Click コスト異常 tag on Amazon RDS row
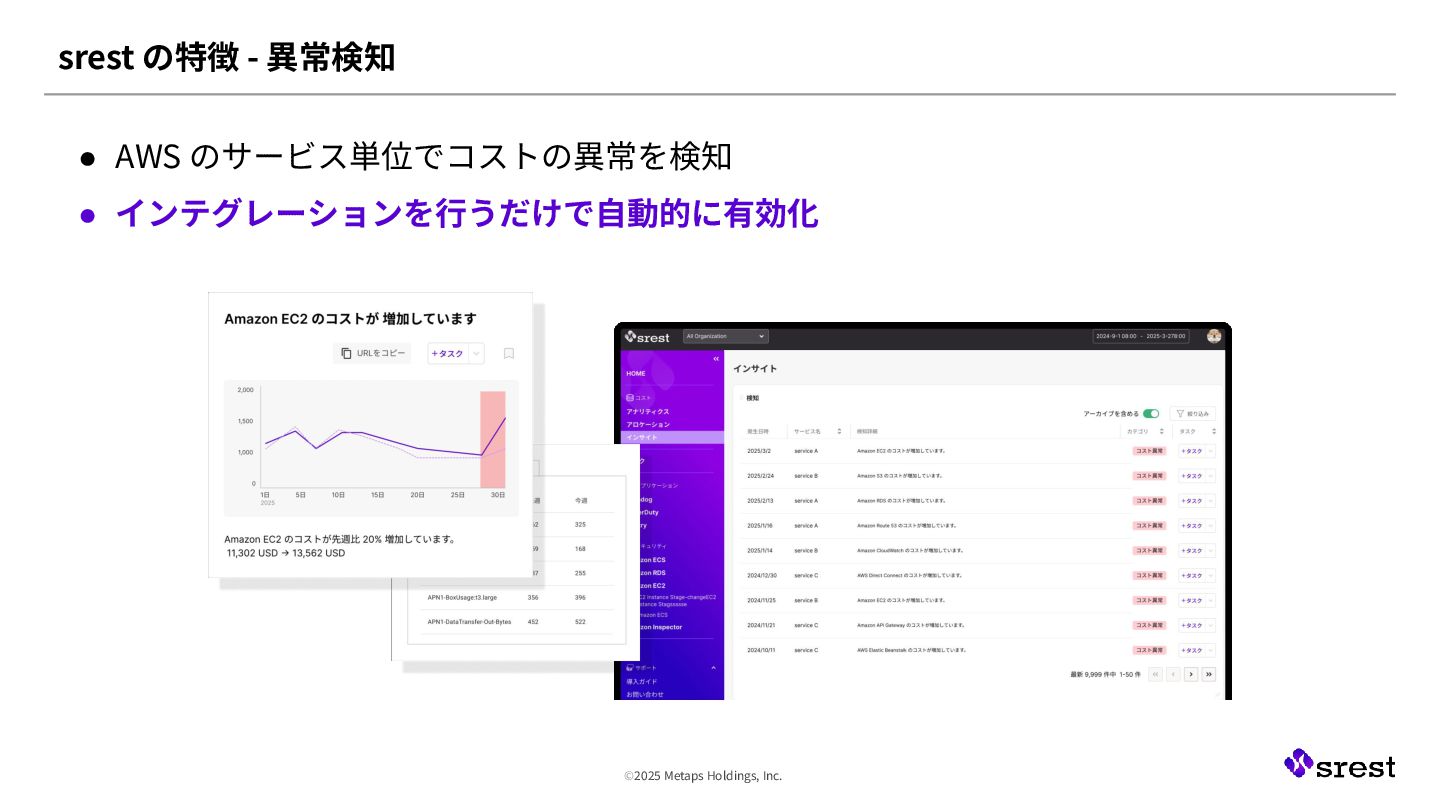 tap(1149, 501)
